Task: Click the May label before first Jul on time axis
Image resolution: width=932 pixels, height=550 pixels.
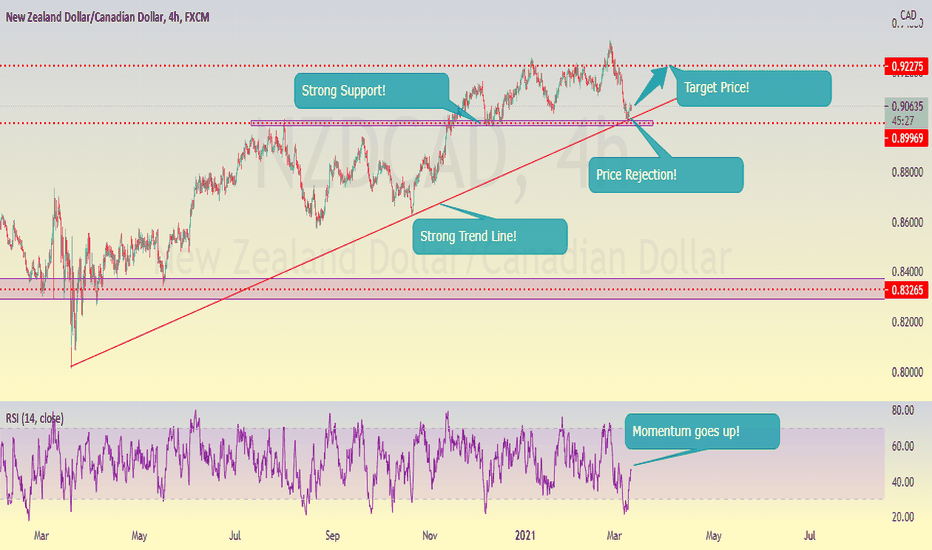Action: point(139,536)
